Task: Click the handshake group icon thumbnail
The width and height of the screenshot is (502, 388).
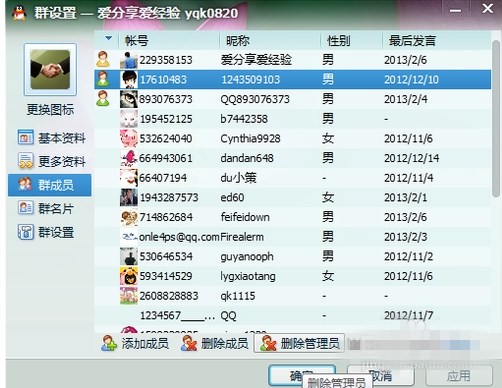Action: 50,69
